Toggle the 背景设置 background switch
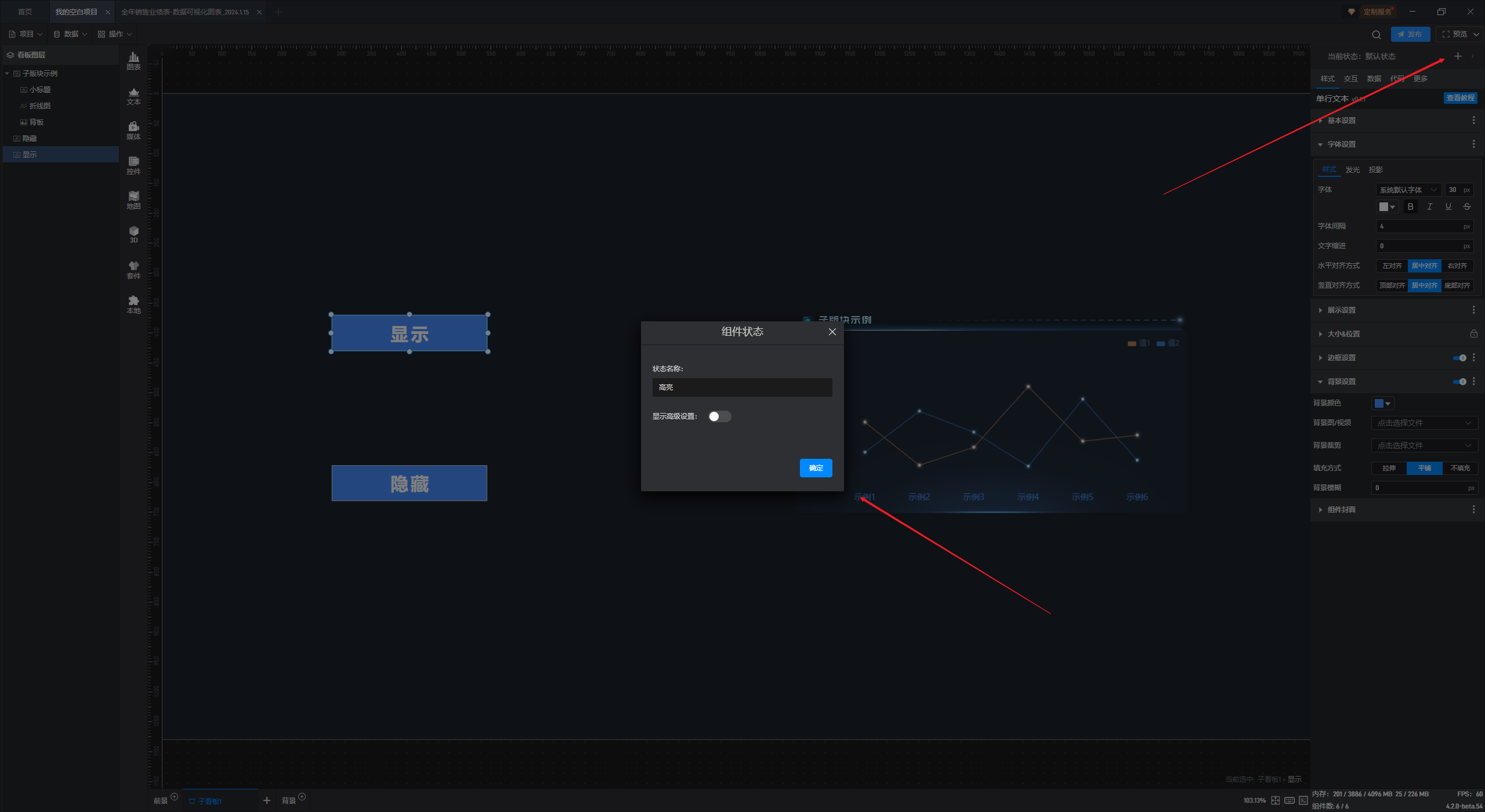 click(x=1459, y=382)
